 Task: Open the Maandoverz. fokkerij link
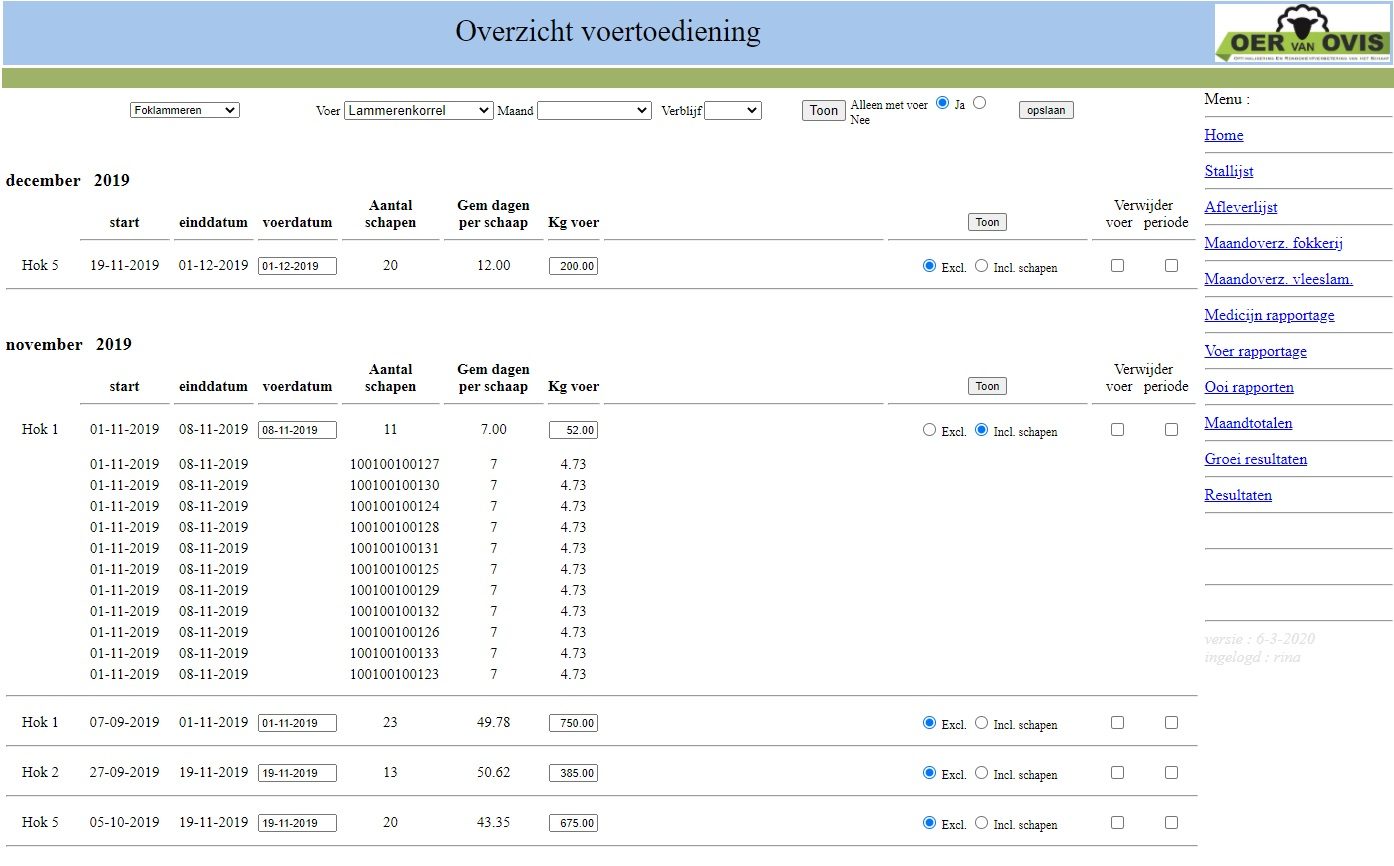point(1273,243)
